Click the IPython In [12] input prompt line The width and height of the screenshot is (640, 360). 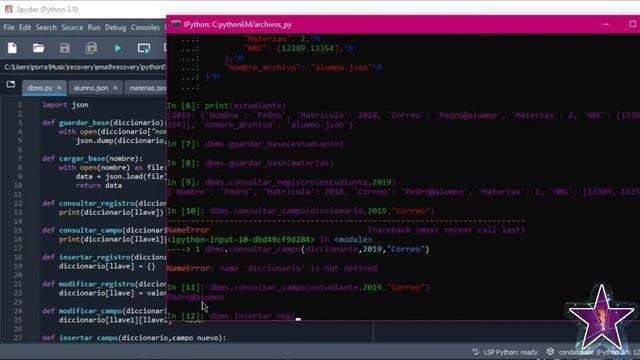point(234,316)
